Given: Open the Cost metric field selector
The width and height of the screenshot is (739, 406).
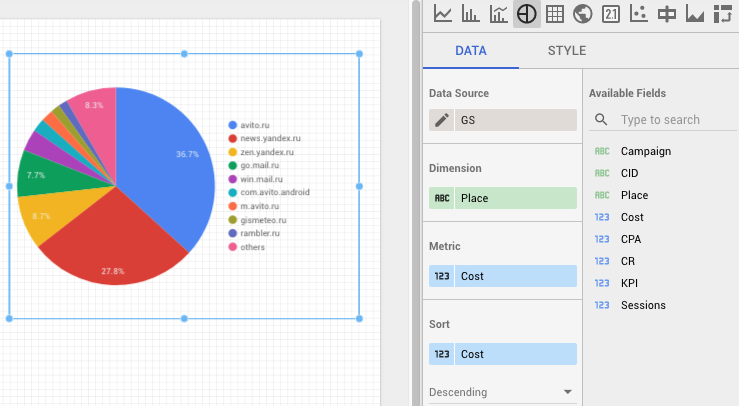Looking at the screenshot, I should 503,276.
